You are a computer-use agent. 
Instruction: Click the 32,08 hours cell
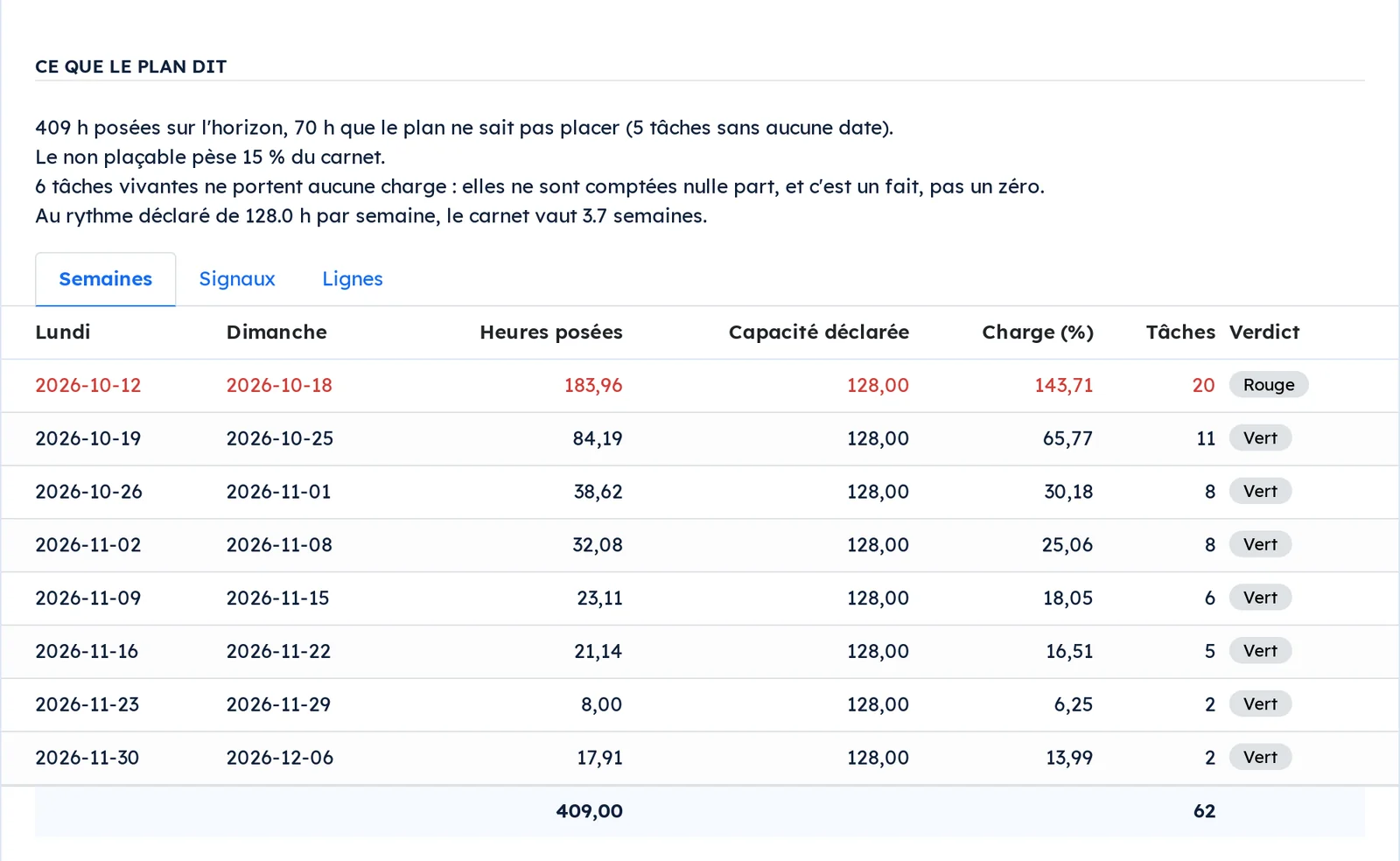point(598,545)
